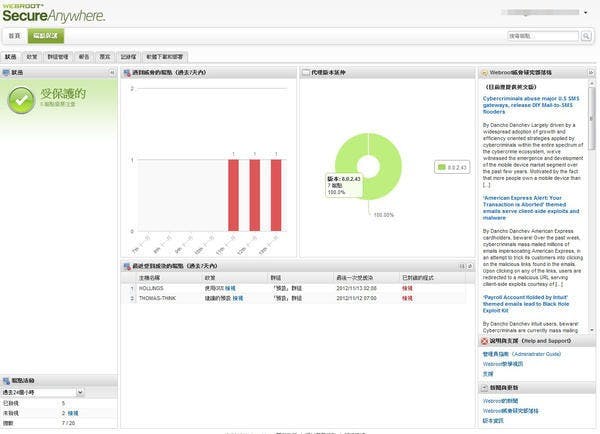Open the last tab in the sub-tab row
Image resolution: width=600 pixels, height=434 pixels.
(x=165, y=57)
